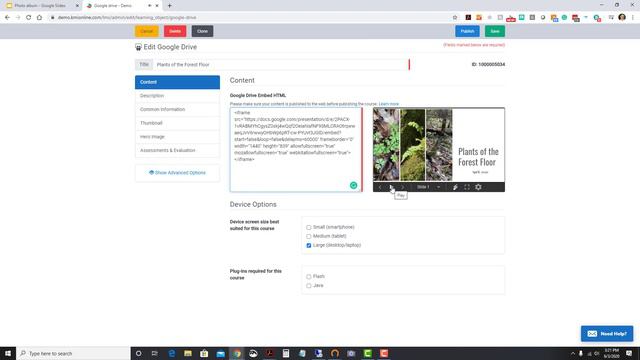This screenshot has width=640, height=360.
Task: Click the browser address bar URL
Action: (127, 18)
